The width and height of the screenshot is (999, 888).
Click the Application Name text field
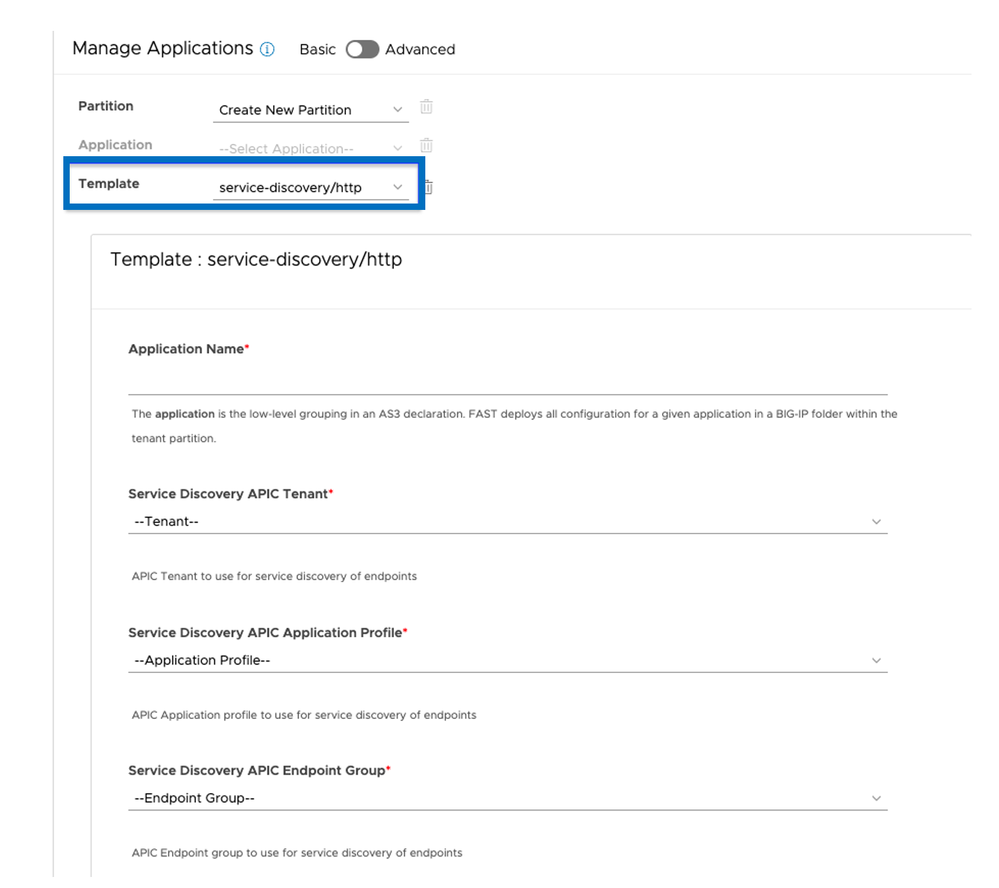point(507,382)
